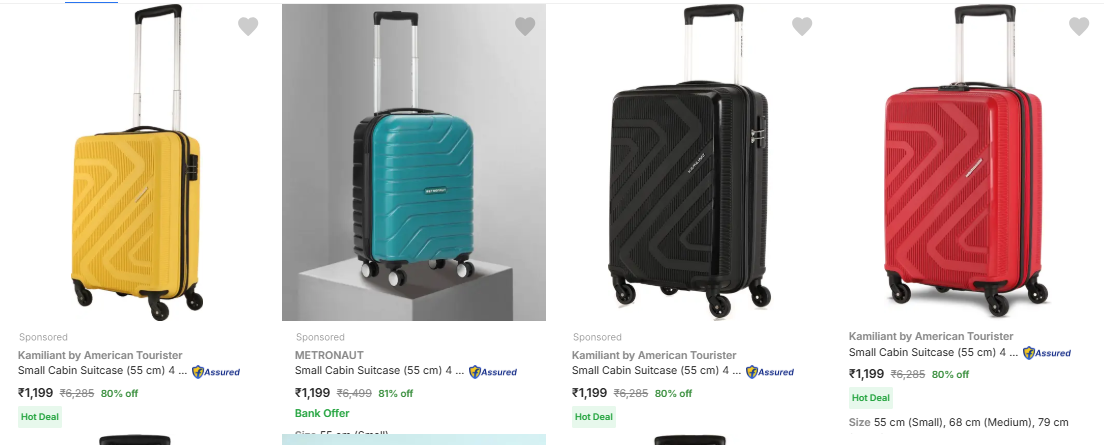The image size is (1104, 445).
Task: Click the Assured badge under the black suitcase
Action: coord(770,372)
